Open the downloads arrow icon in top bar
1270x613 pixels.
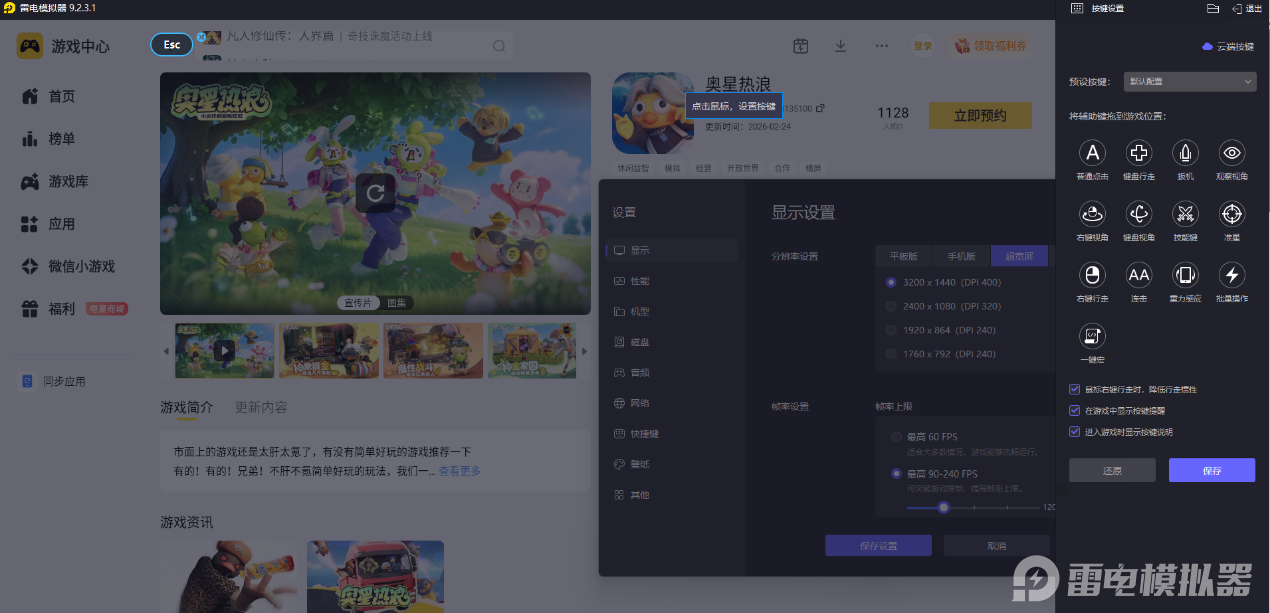tap(841, 46)
